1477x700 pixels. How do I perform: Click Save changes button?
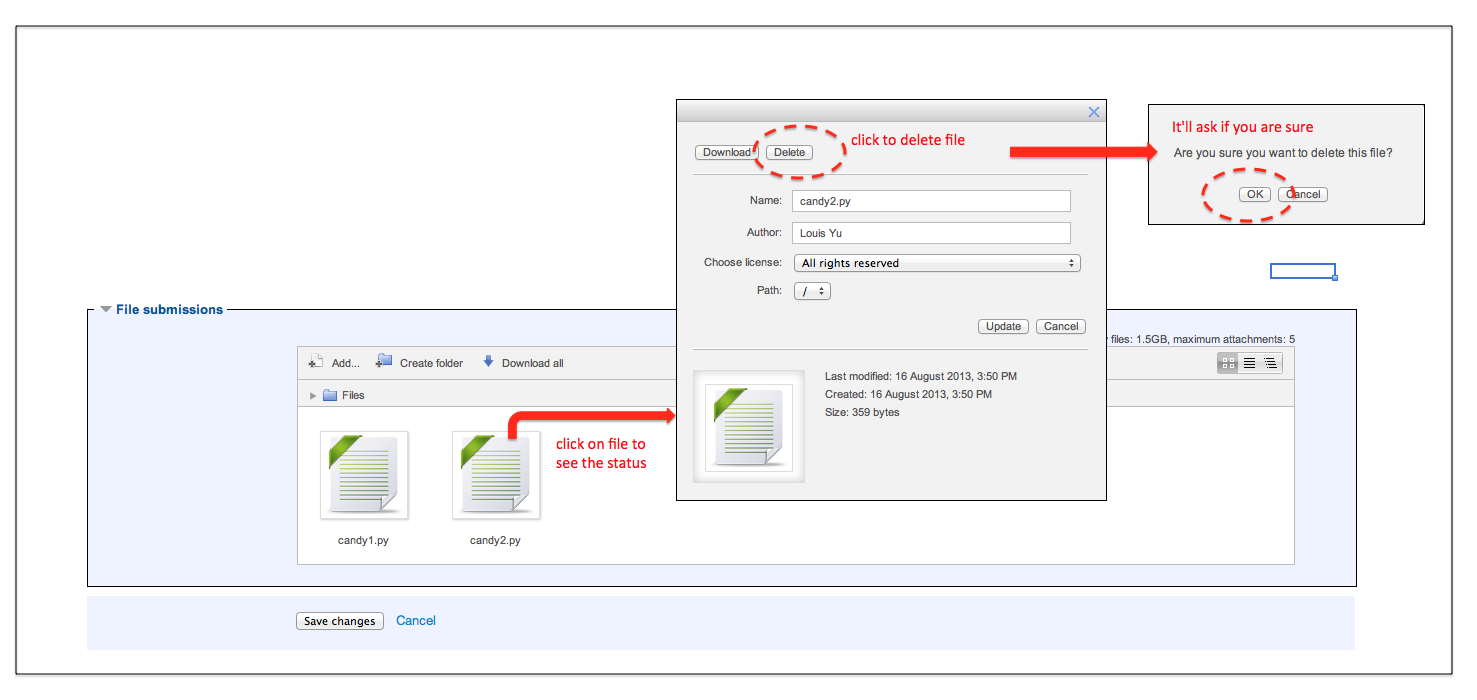340,621
